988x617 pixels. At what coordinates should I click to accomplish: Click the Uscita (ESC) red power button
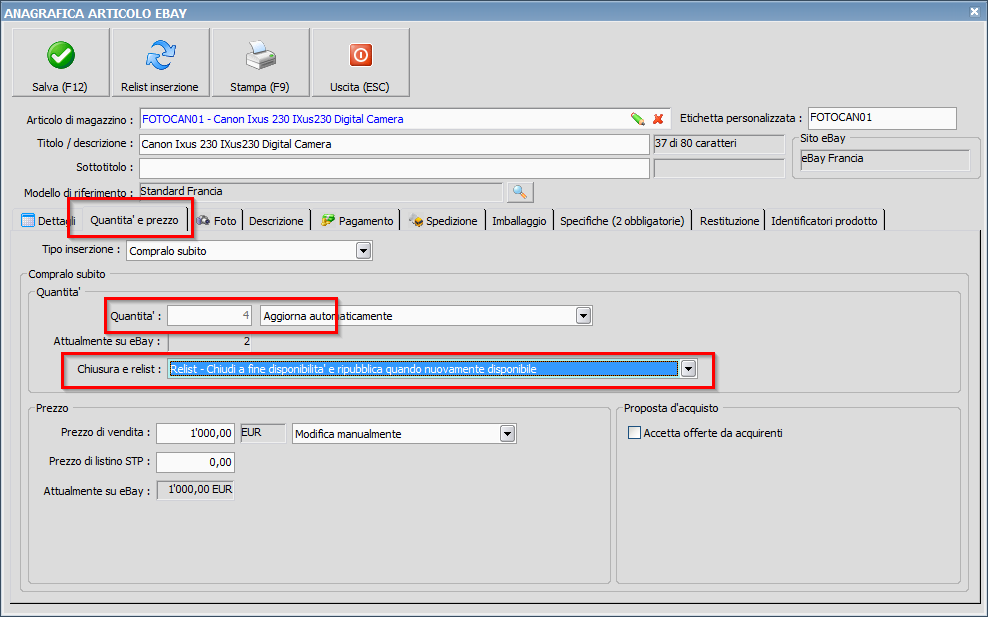click(x=360, y=62)
